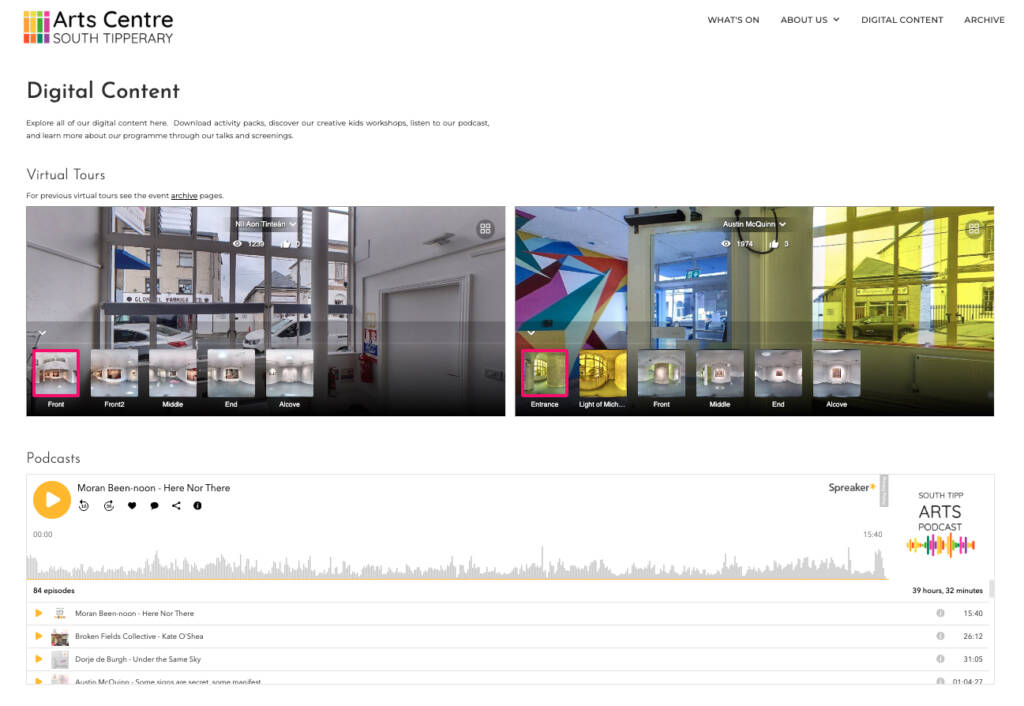The width and height of the screenshot is (1024, 706).
Task: Open episode "Dorje de Burgh - Under the Same Sky"
Action: pos(138,659)
